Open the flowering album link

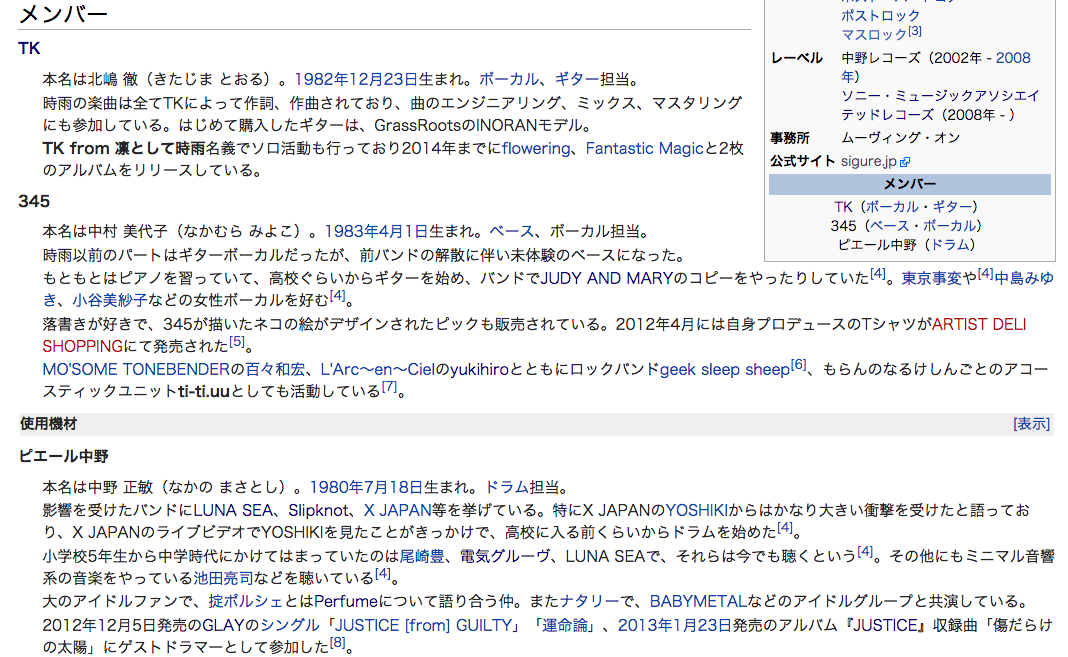point(536,148)
